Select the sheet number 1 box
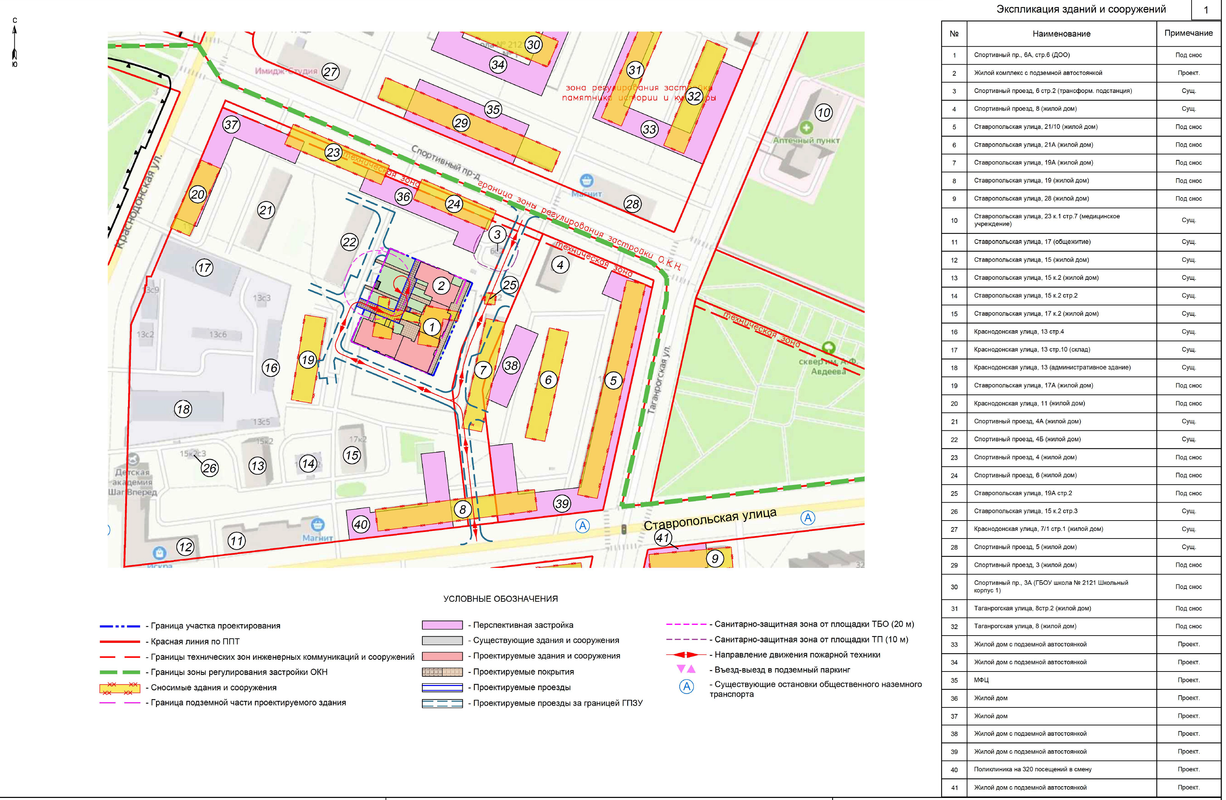This screenshot has height=800, width=1226. (x=1205, y=9)
